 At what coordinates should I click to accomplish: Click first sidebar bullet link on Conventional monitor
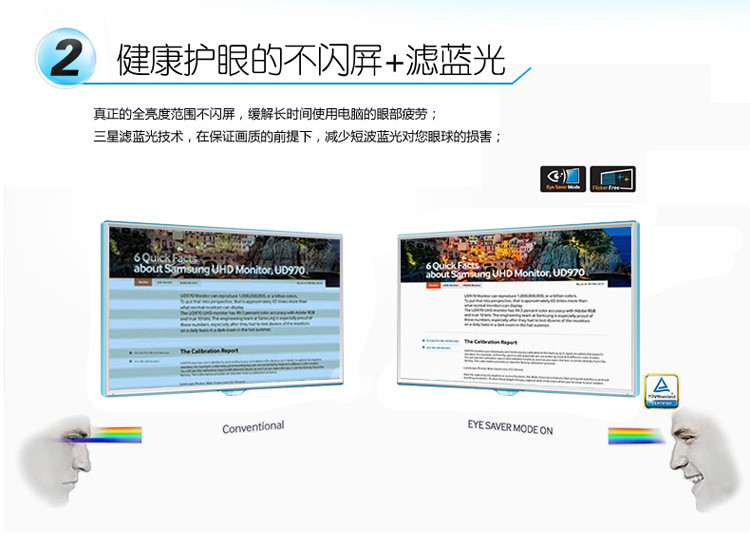click(150, 353)
